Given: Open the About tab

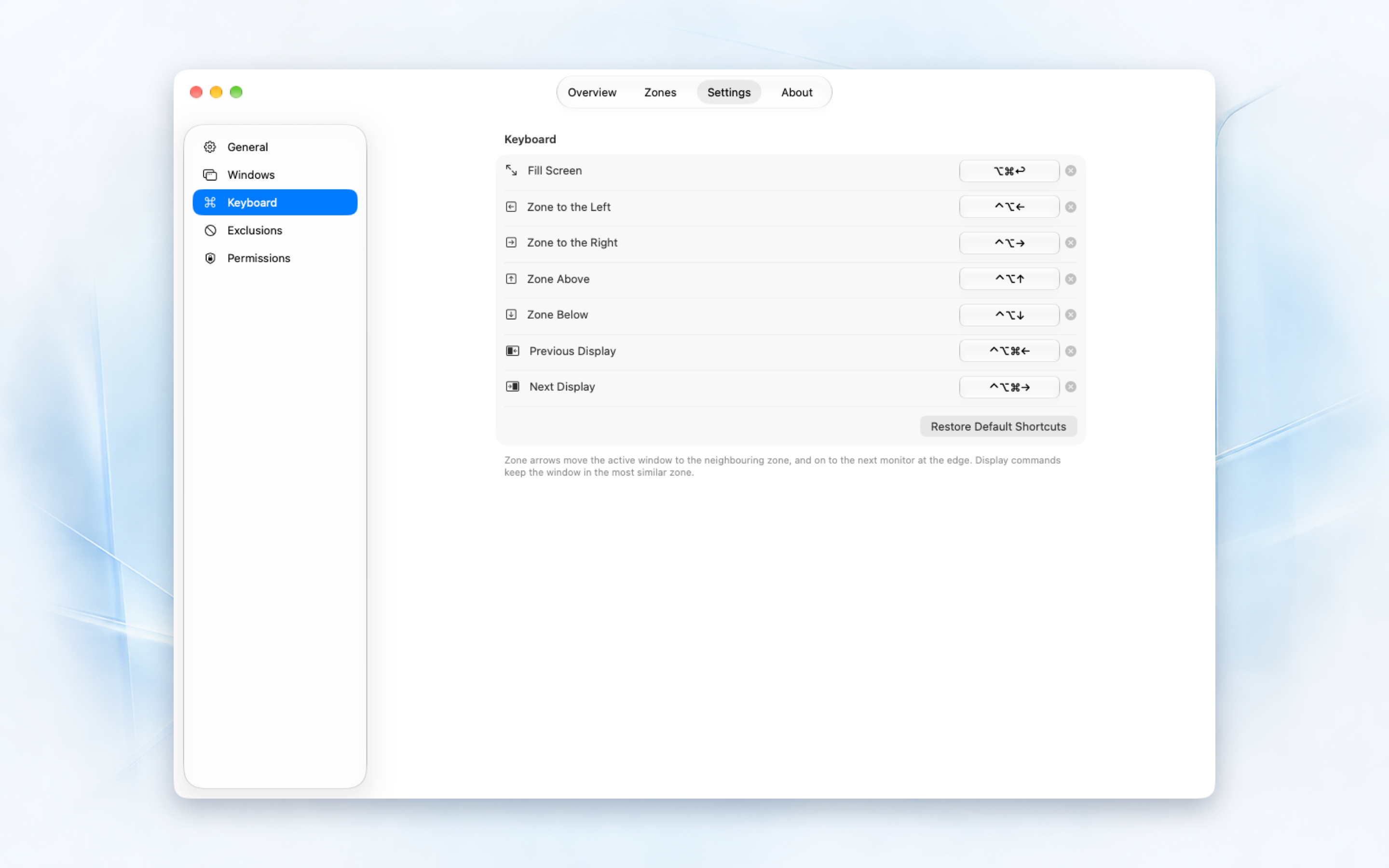Looking at the screenshot, I should tap(797, 93).
